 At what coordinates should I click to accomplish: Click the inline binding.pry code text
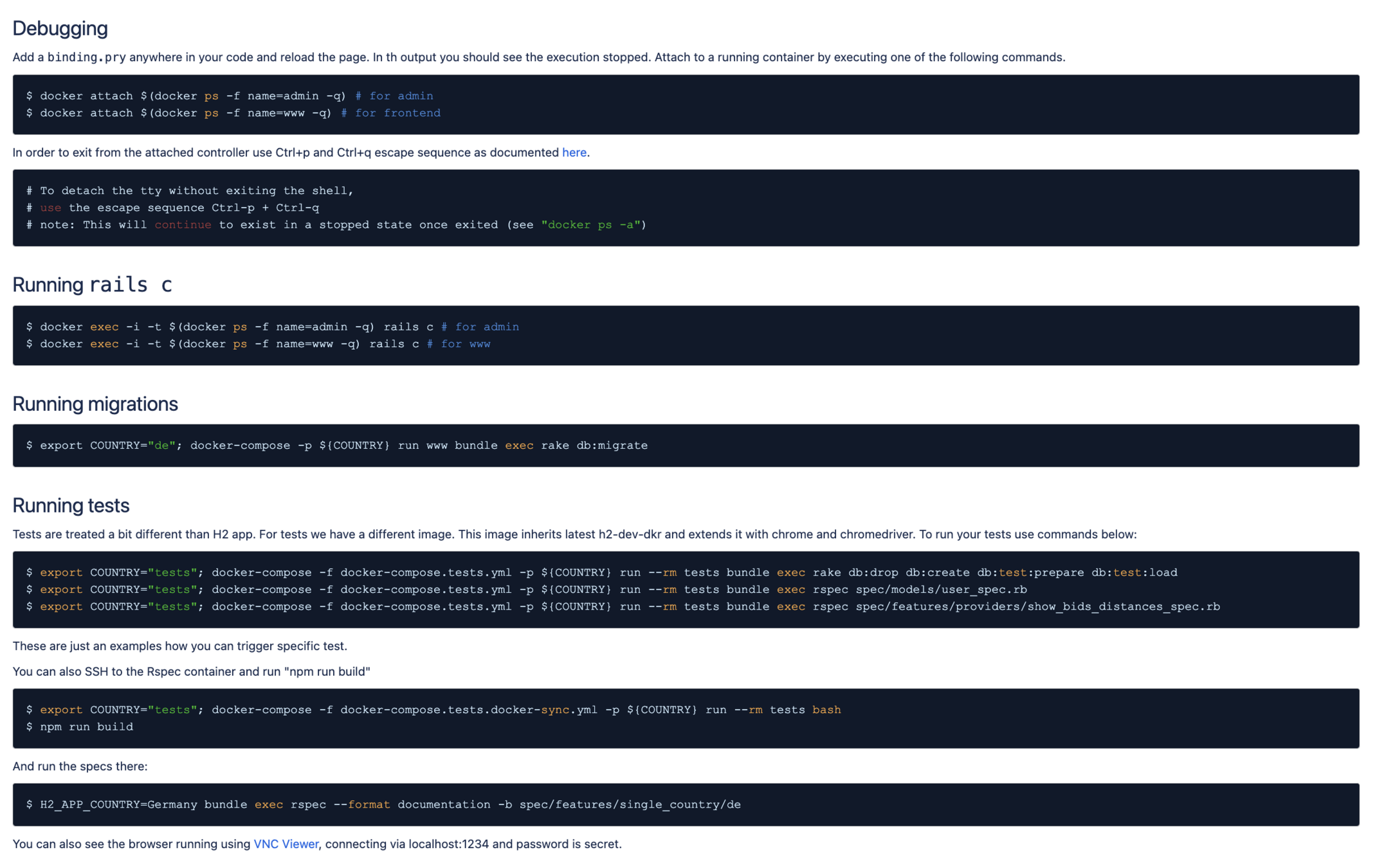click(x=86, y=57)
